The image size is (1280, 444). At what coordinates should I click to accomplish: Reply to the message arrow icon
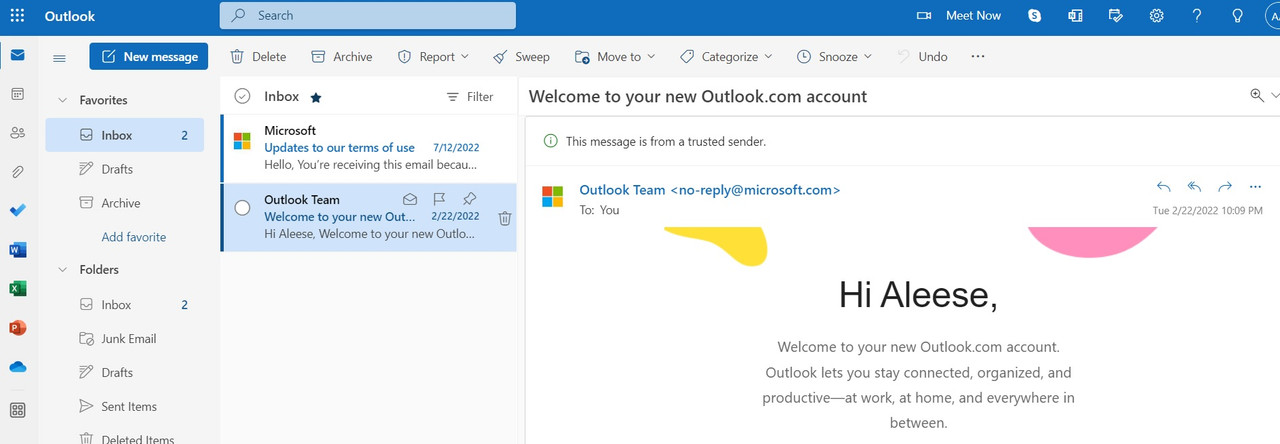(1163, 187)
